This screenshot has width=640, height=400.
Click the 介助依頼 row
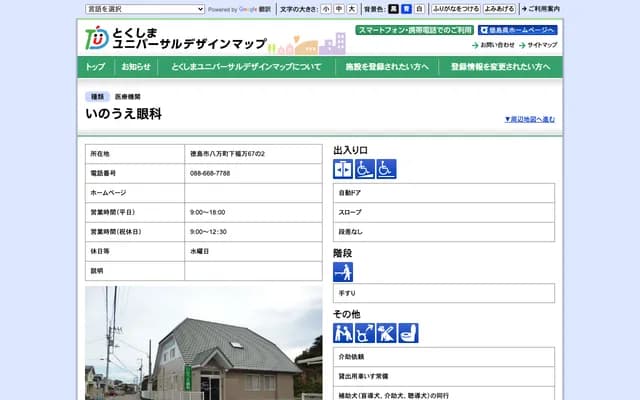click(x=444, y=357)
